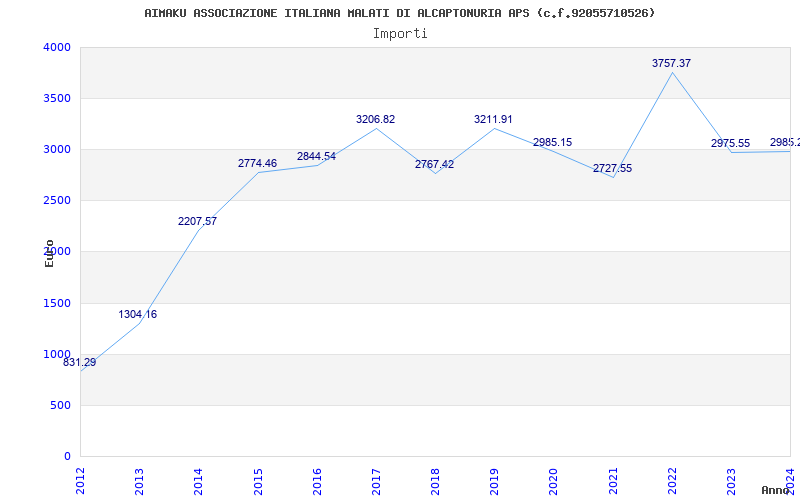Click the chart title AIMAKU ASSOCIAZIONE ITALIANA text
The width and height of the screenshot is (800, 500).
click(399, 13)
